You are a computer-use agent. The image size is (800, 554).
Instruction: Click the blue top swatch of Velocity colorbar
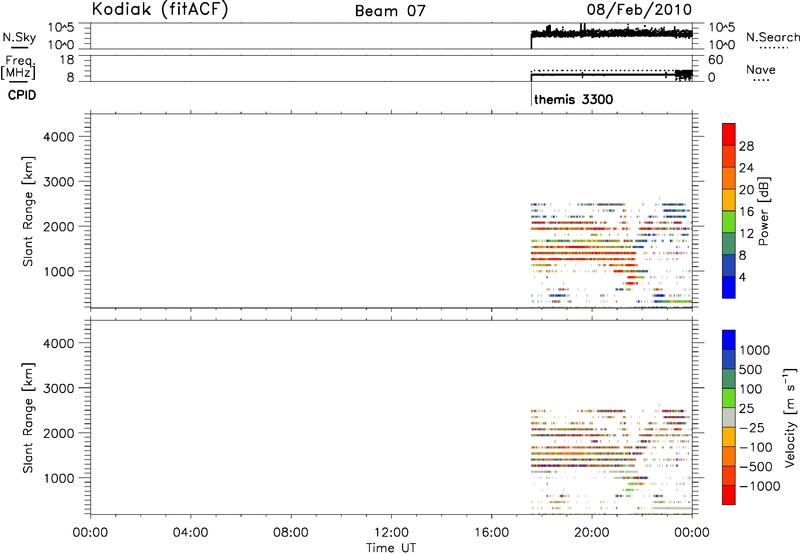click(x=729, y=340)
